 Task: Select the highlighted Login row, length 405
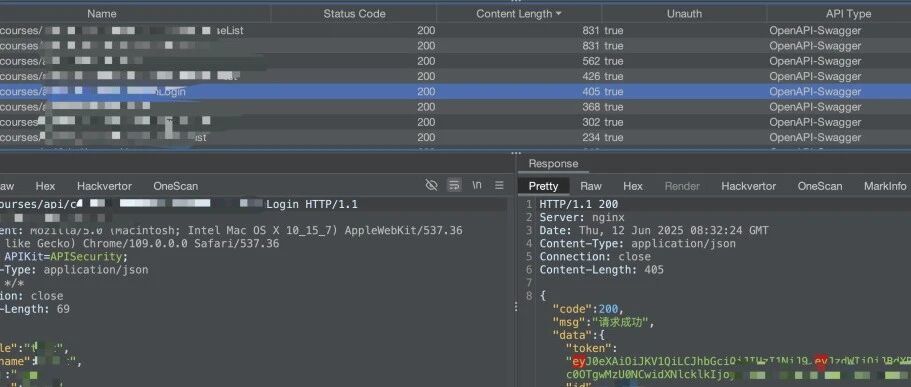pos(456,91)
